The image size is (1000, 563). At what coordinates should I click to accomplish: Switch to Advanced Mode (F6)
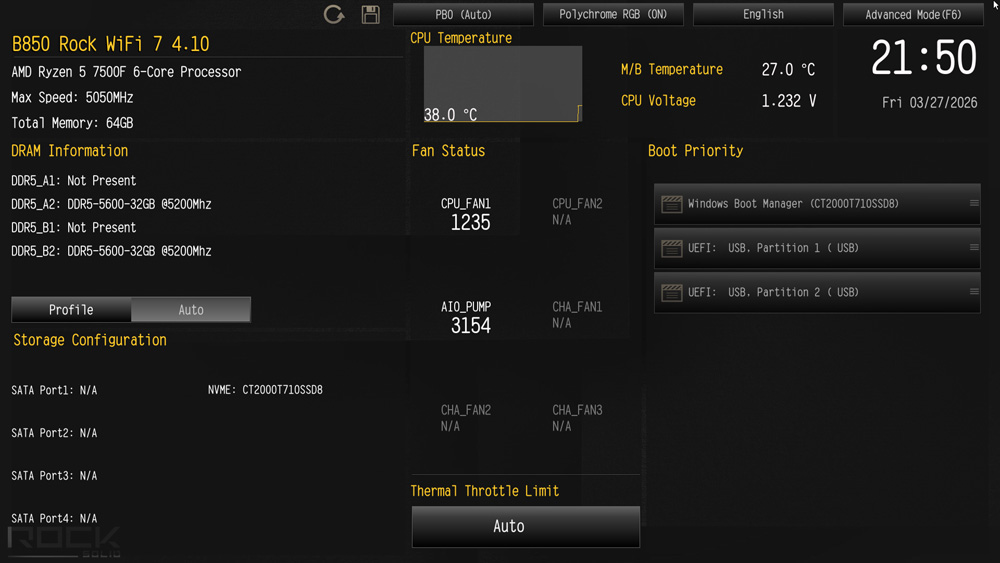913,15
